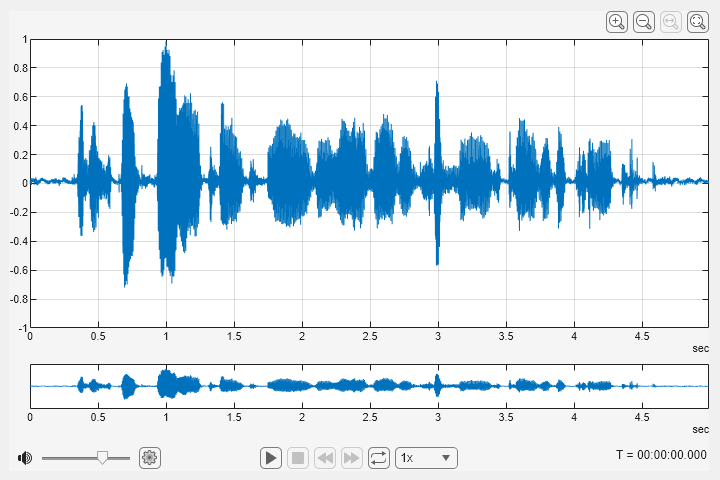
Task: Click the main waveform at 2 seconds
Action: (x=302, y=183)
